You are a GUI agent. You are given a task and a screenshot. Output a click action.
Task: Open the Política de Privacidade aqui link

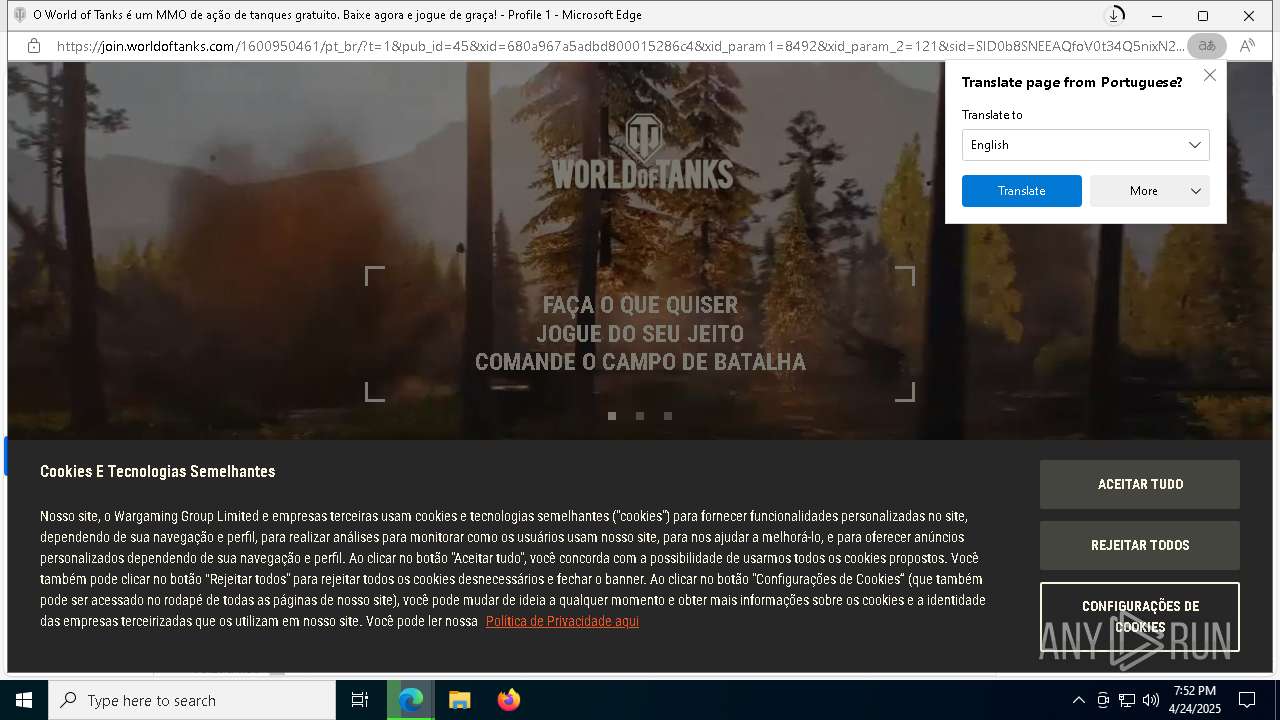(x=562, y=621)
